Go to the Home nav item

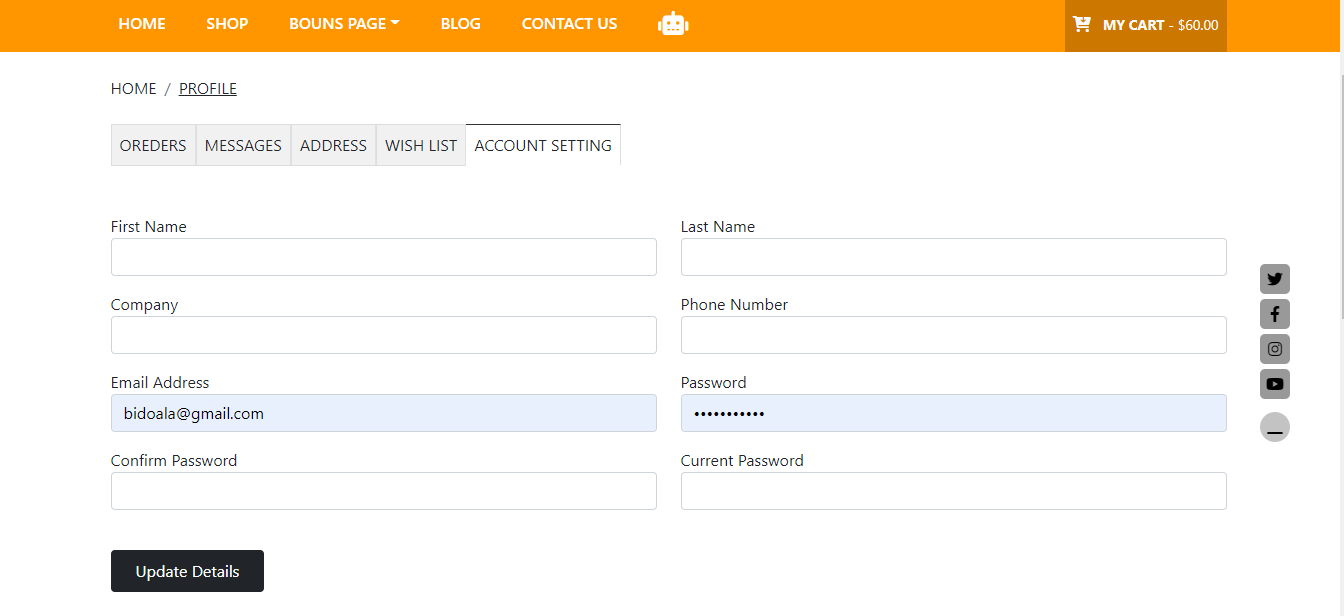coord(142,24)
